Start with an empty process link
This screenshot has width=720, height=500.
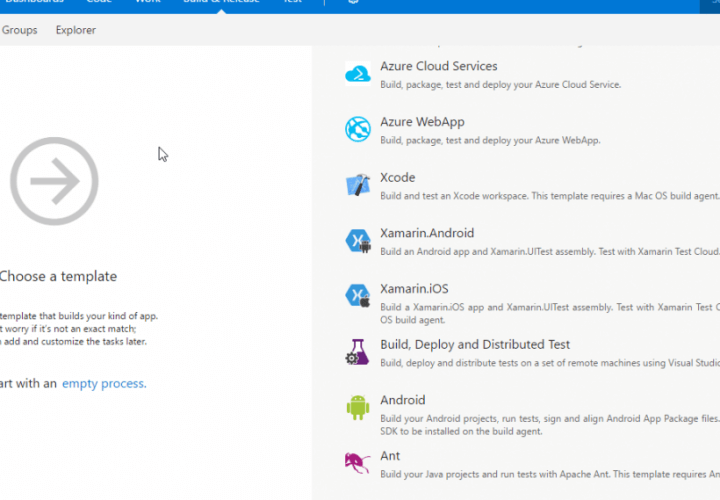(x=104, y=383)
